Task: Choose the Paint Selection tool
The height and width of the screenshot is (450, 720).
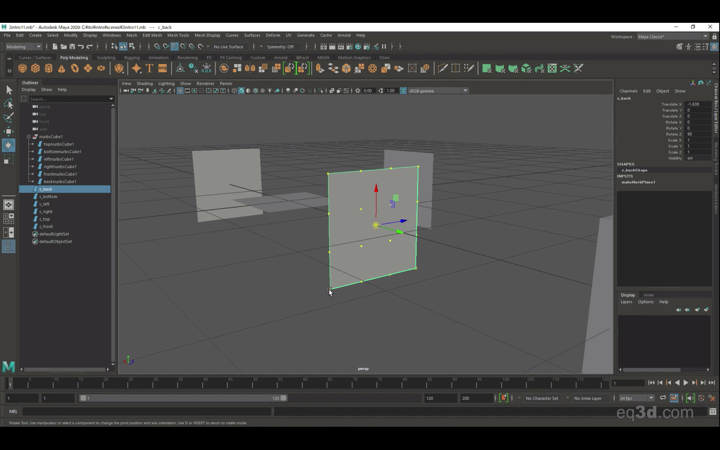Action: [x=9, y=117]
